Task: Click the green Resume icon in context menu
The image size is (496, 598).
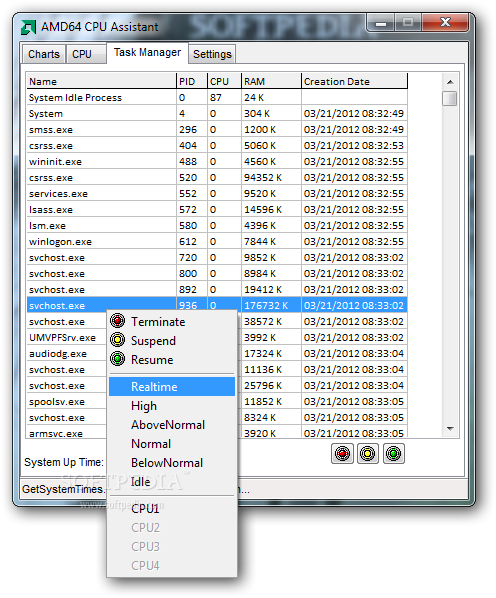Action: click(x=117, y=359)
